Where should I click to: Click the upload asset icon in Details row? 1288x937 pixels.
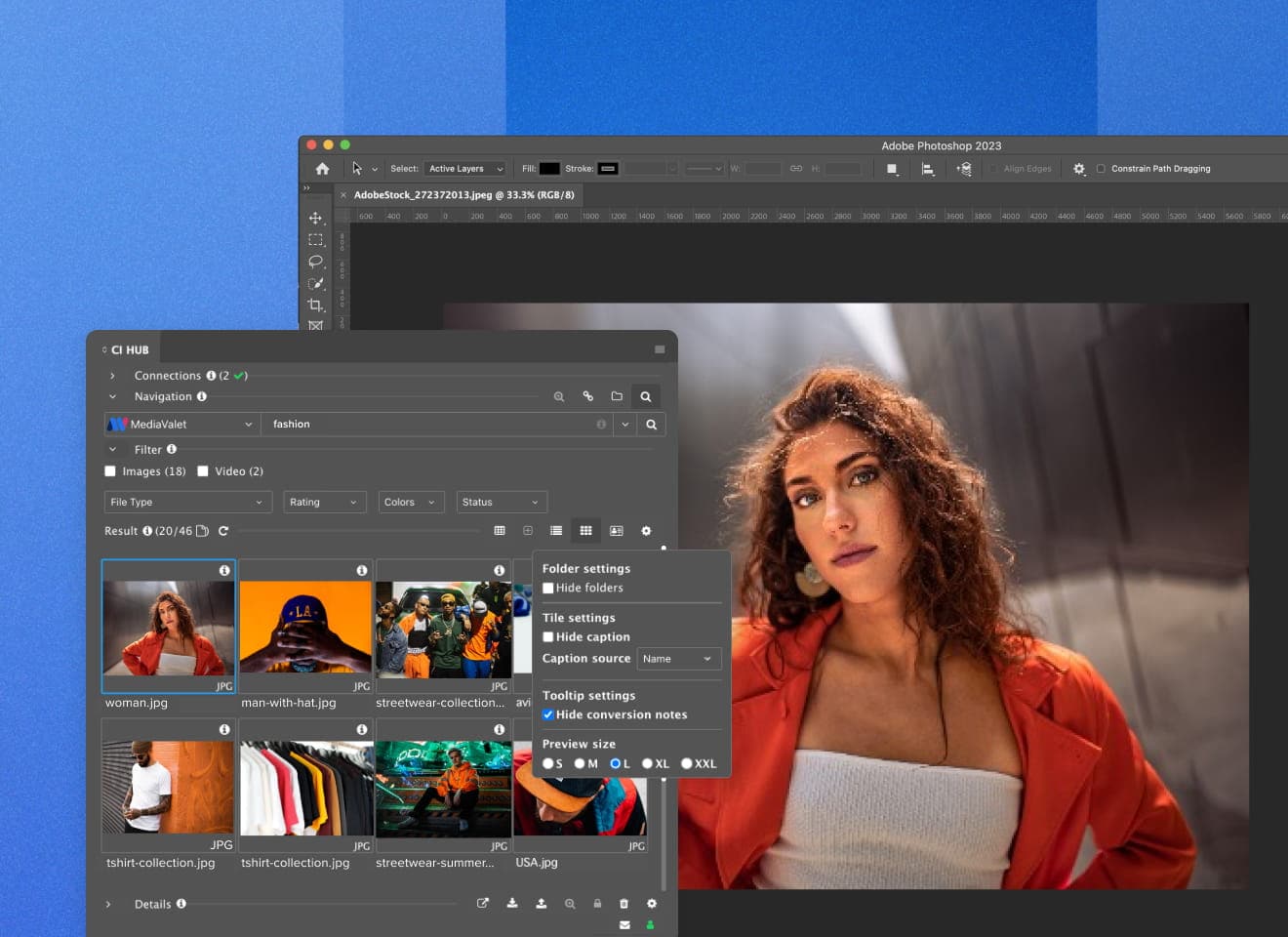click(542, 903)
